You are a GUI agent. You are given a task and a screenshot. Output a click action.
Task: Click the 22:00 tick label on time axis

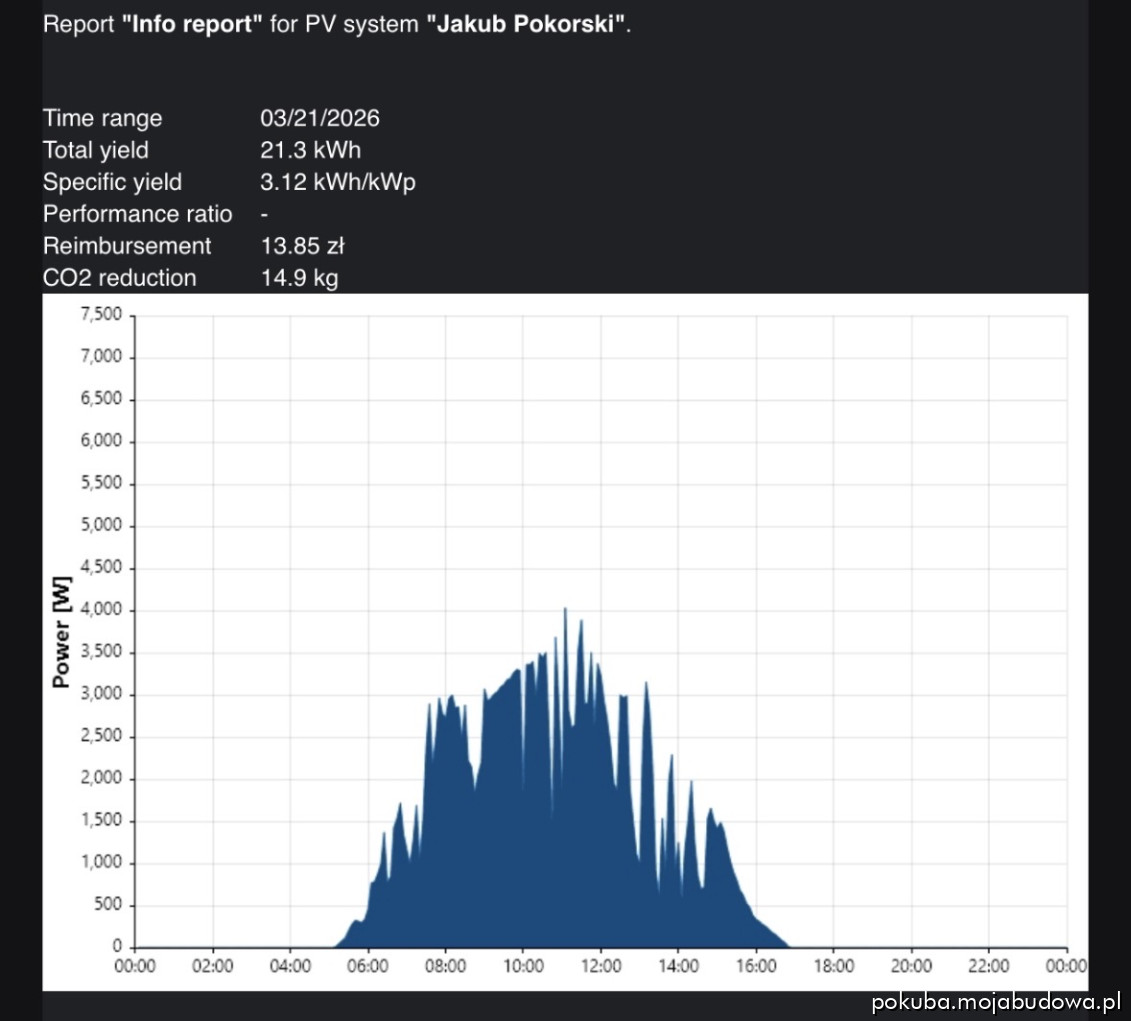coord(988,966)
